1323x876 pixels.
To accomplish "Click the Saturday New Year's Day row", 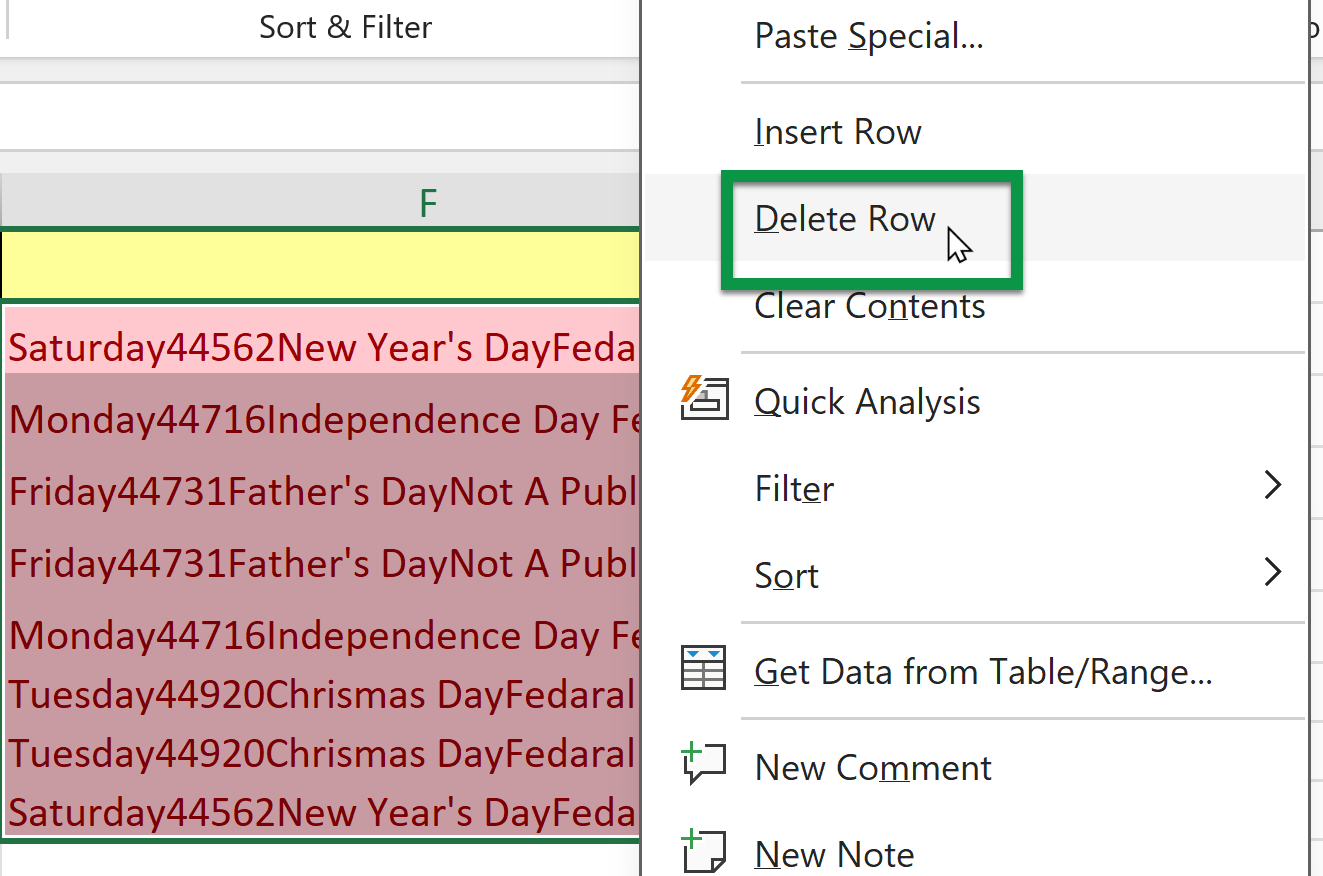I will (x=320, y=346).
